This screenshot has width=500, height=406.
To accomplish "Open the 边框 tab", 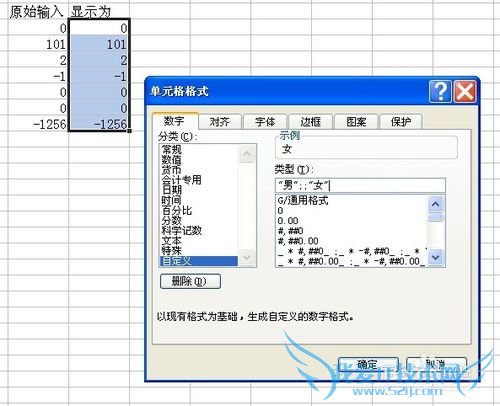I will pyautogui.click(x=310, y=122).
